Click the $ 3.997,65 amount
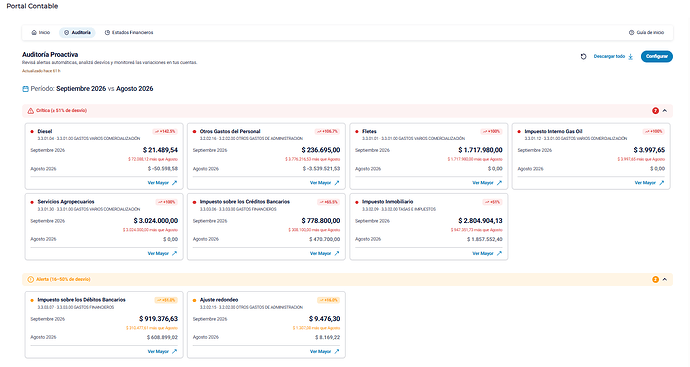The image size is (690, 367). (649, 150)
